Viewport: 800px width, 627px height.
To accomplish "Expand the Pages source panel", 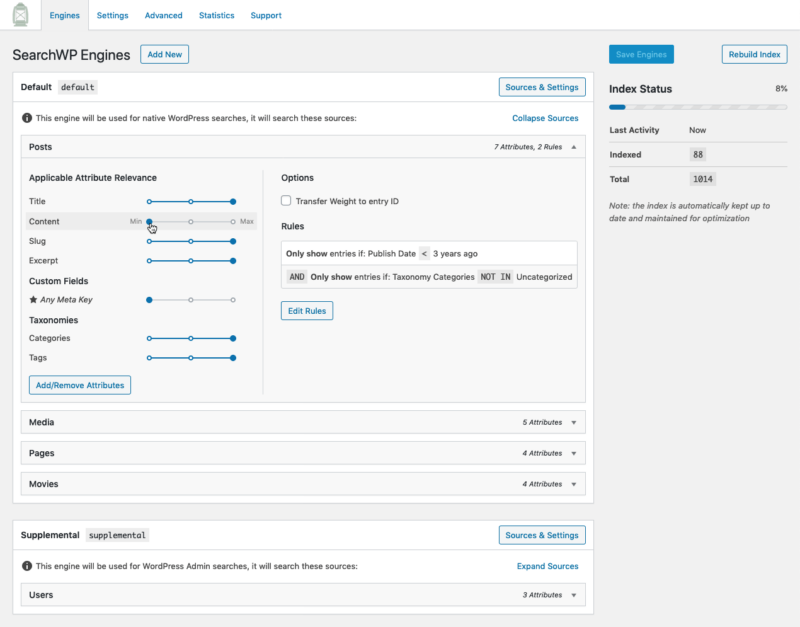I will (x=303, y=453).
